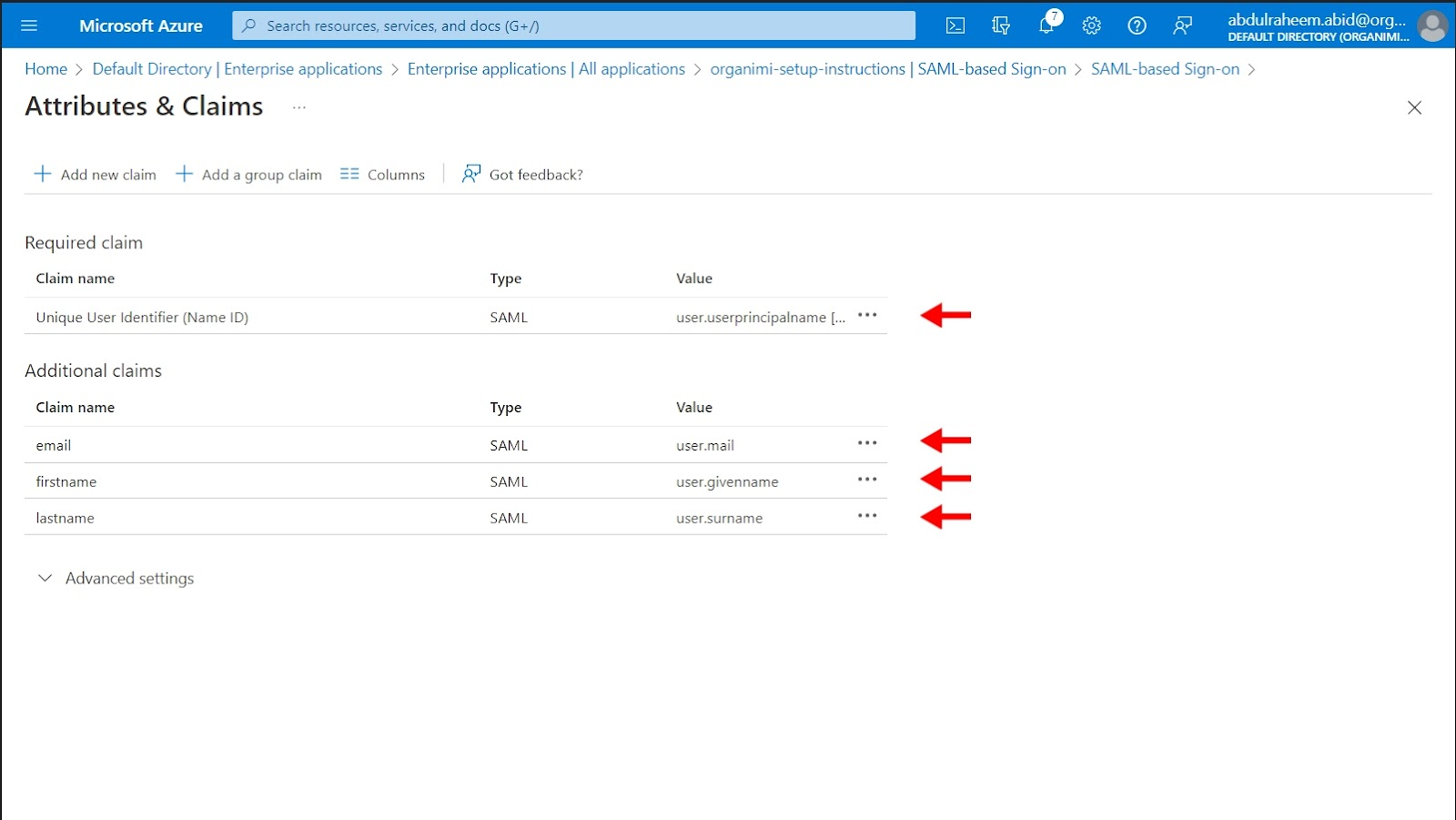Click Add a group claim
The image size is (1456, 820).
point(248,174)
